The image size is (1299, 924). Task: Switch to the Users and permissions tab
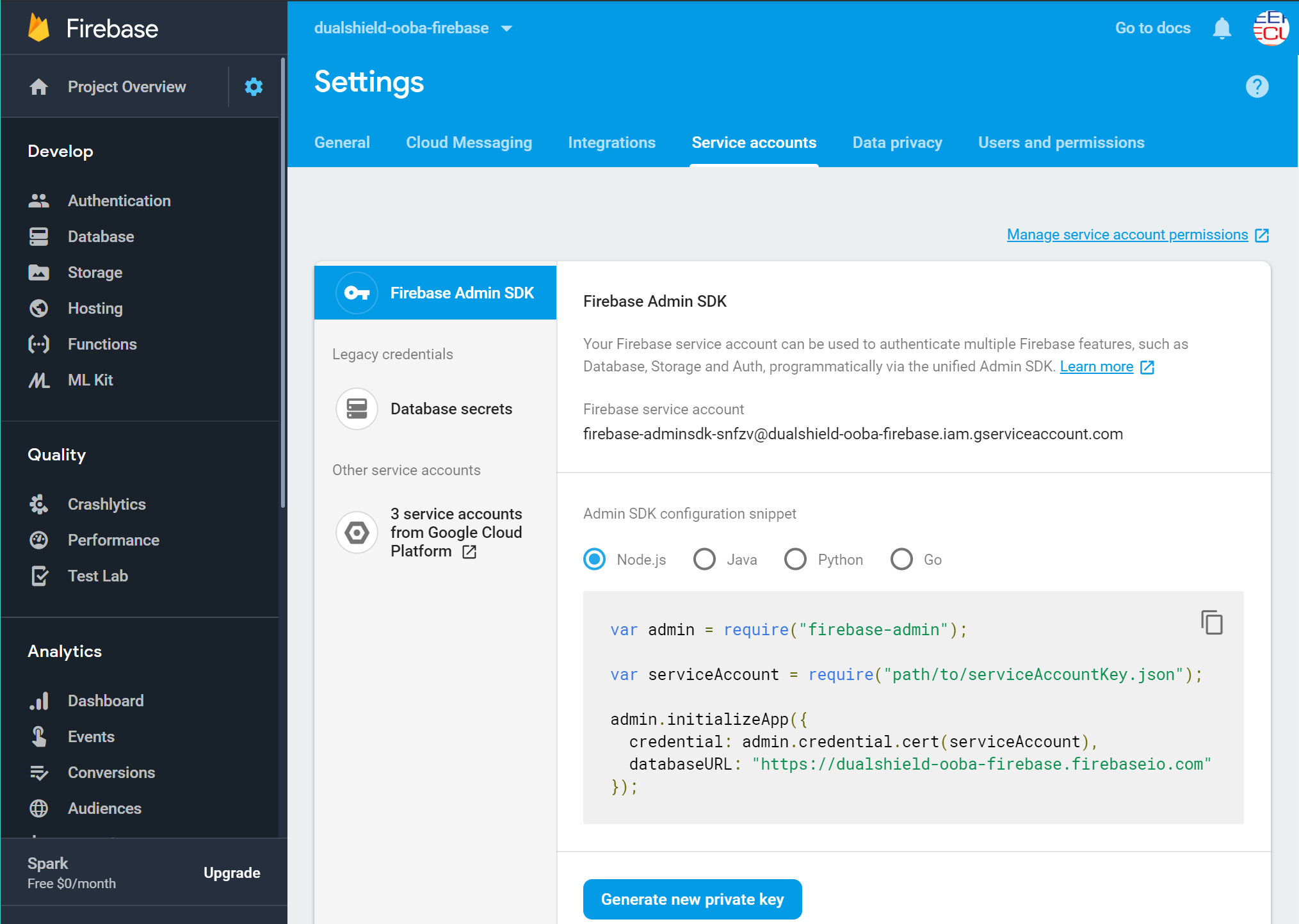[1061, 142]
